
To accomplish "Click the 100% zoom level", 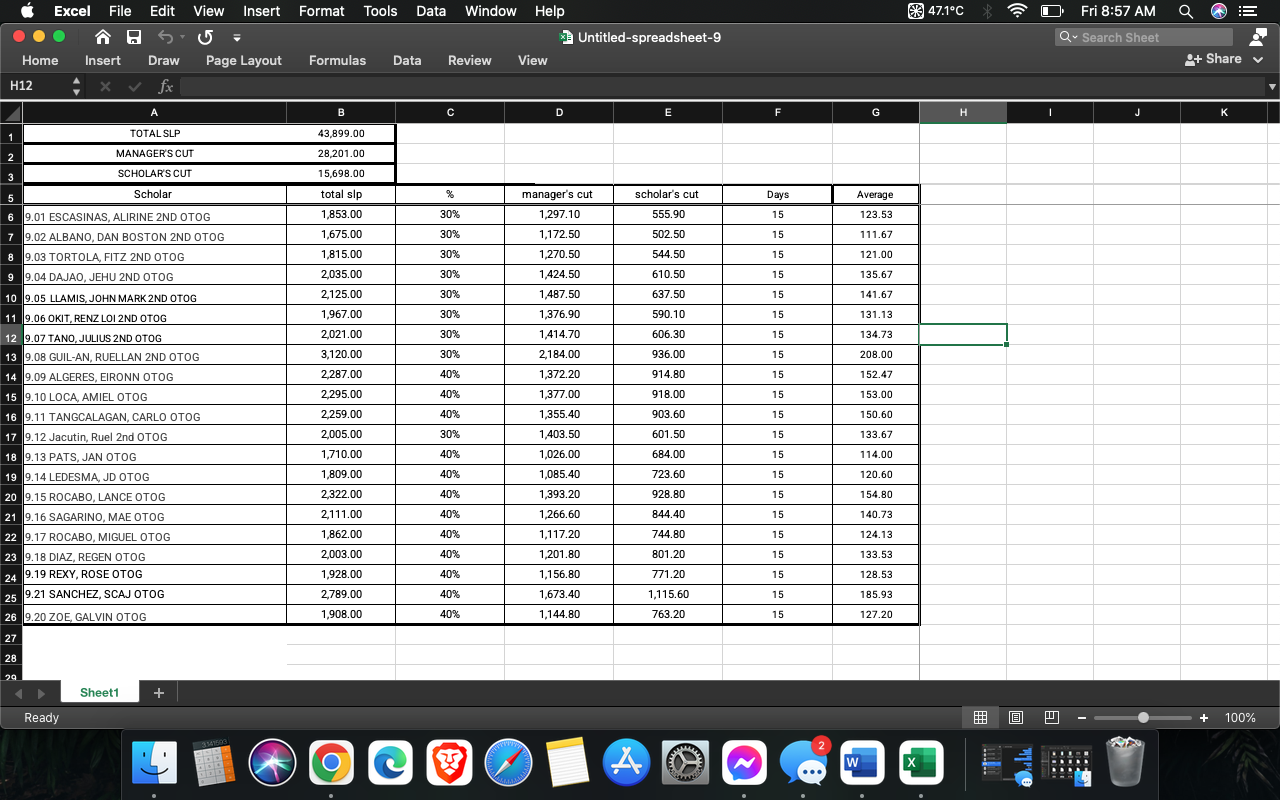I will (1240, 718).
